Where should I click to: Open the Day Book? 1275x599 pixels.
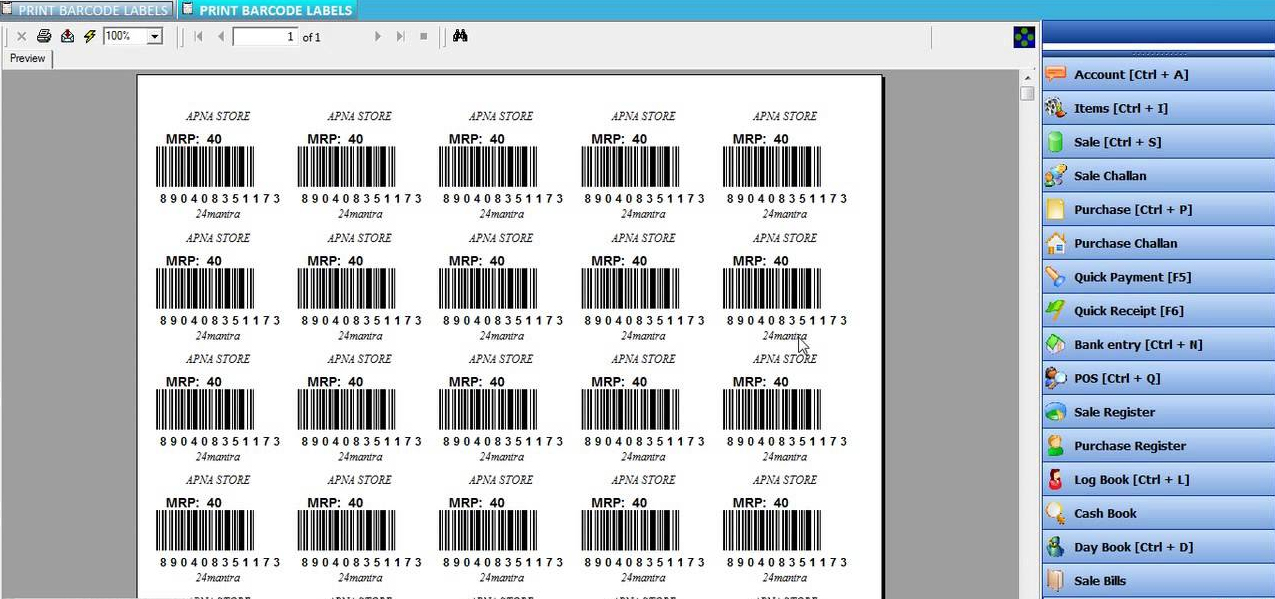(1158, 547)
